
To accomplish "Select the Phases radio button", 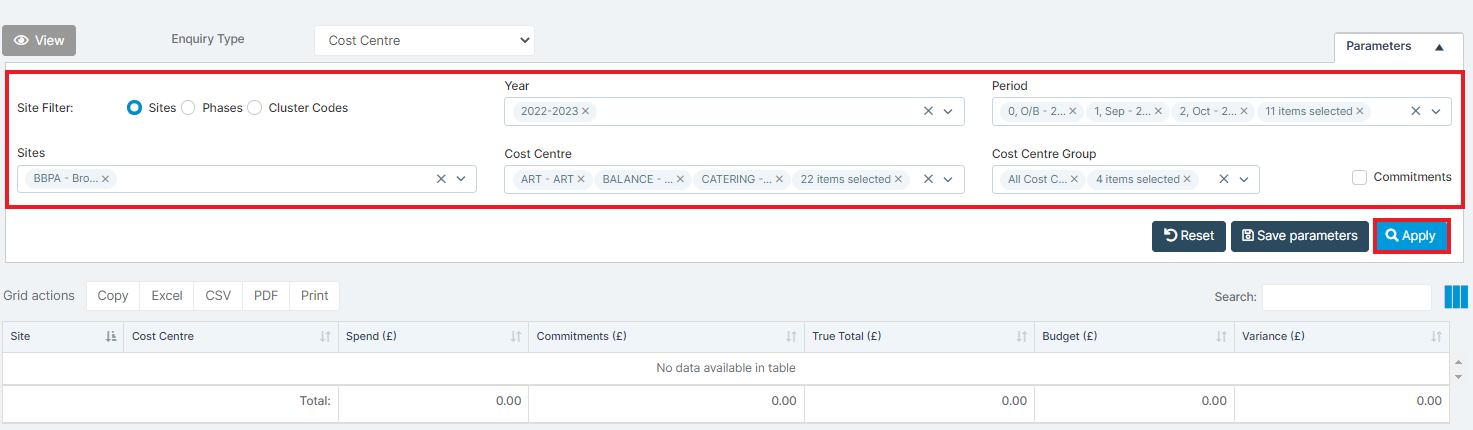I will pyautogui.click(x=187, y=108).
